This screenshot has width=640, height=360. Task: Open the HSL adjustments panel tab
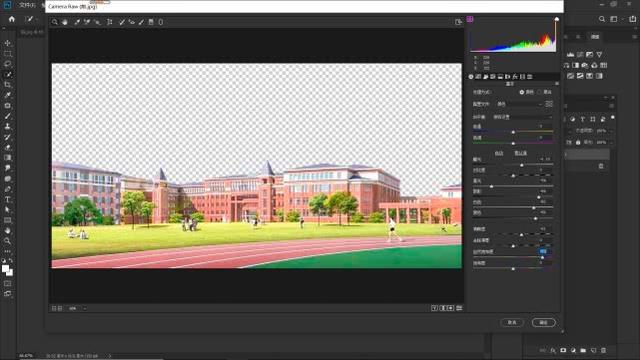(493, 77)
